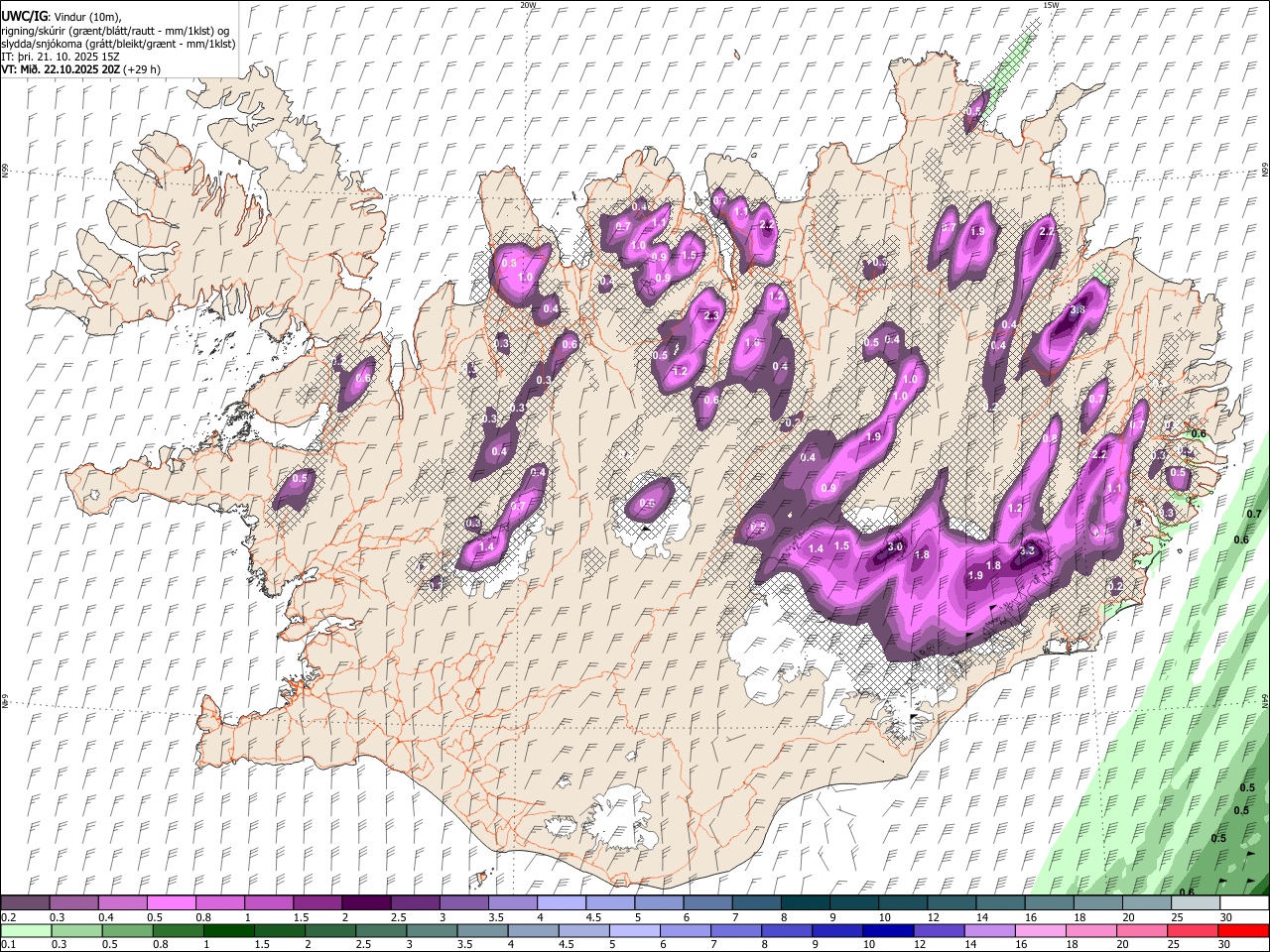Image resolution: width=1270 pixels, height=952 pixels.
Task: Click the lower legend swatch labeled 2.5
Action: (x=382, y=930)
